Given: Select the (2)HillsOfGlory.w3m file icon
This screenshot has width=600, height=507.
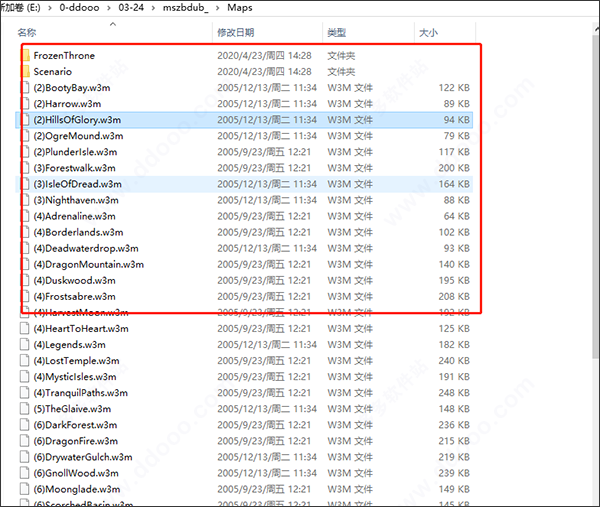Looking at the screenshot, I should (x=25, y=120).
